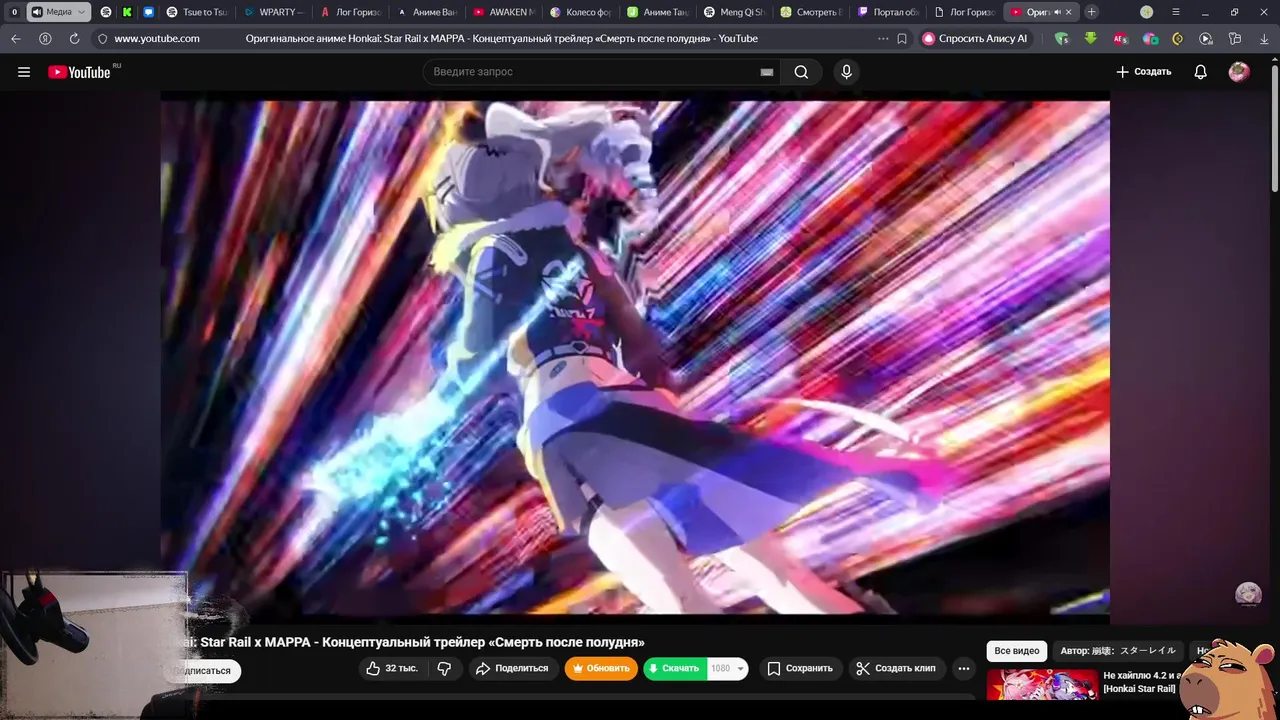Viewport: 1280px width, 720px height.
Task: Open the AF extension icon
Action: [1120, 39]
